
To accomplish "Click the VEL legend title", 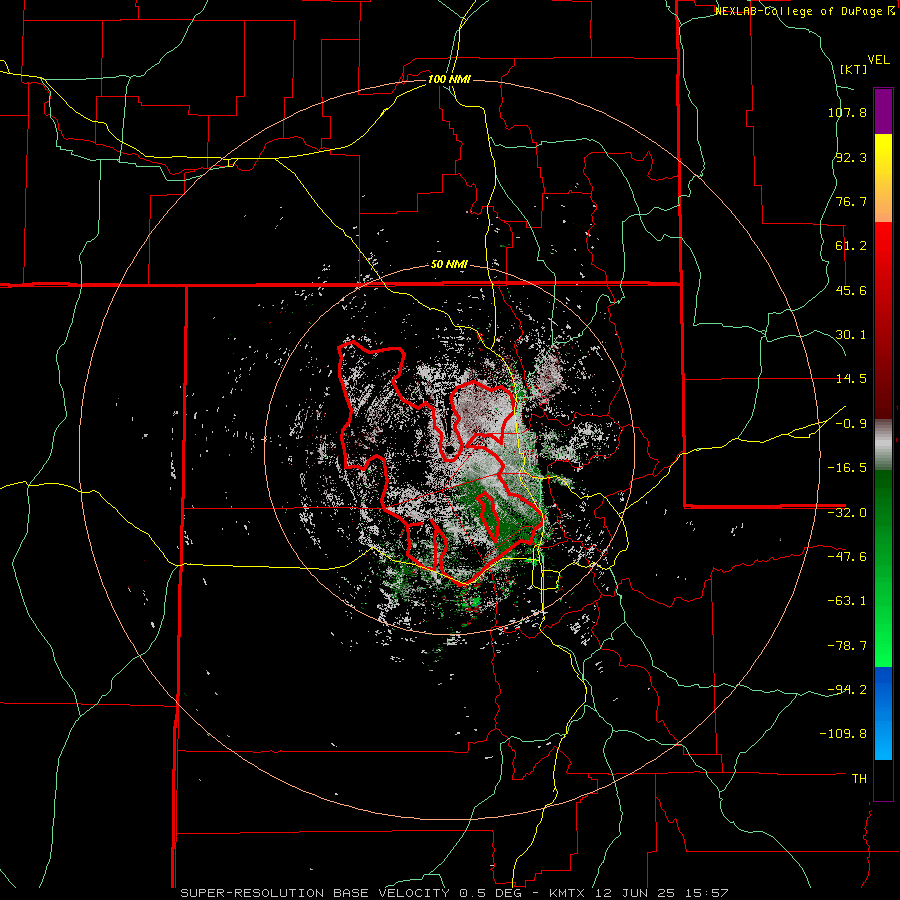I will tap(879, 60).
